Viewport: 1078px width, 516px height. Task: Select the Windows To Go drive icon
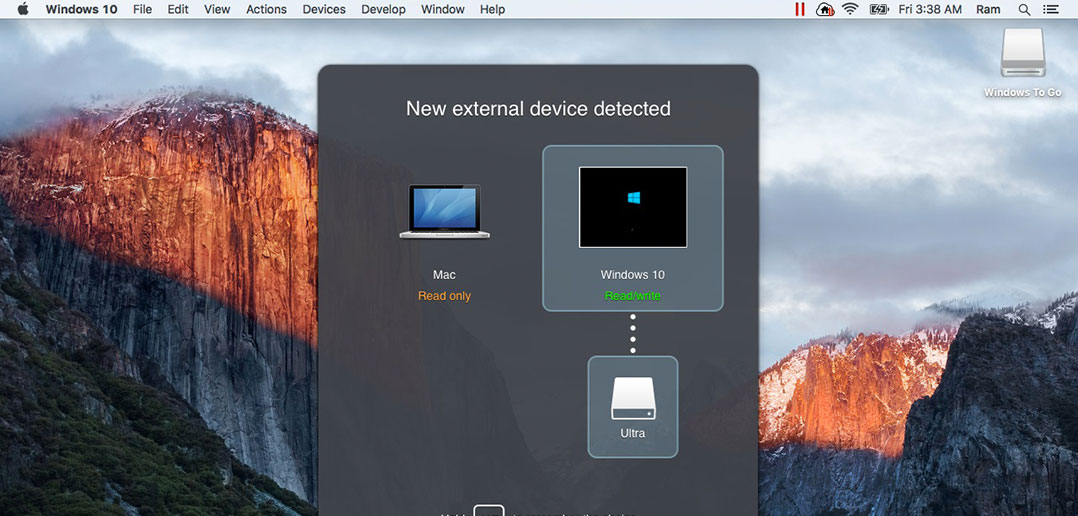(1023, 52)
